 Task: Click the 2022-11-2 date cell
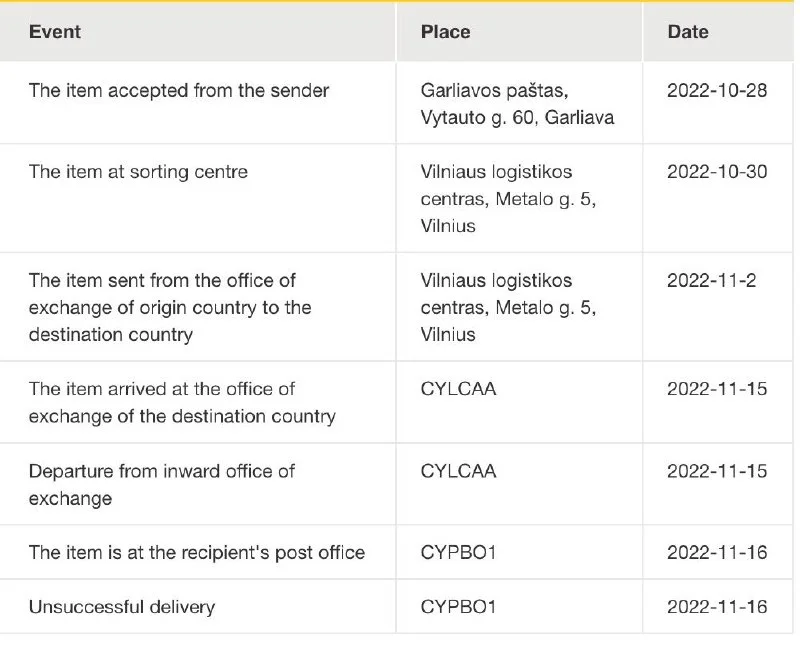pyautogui.click(x=711, y=280)
